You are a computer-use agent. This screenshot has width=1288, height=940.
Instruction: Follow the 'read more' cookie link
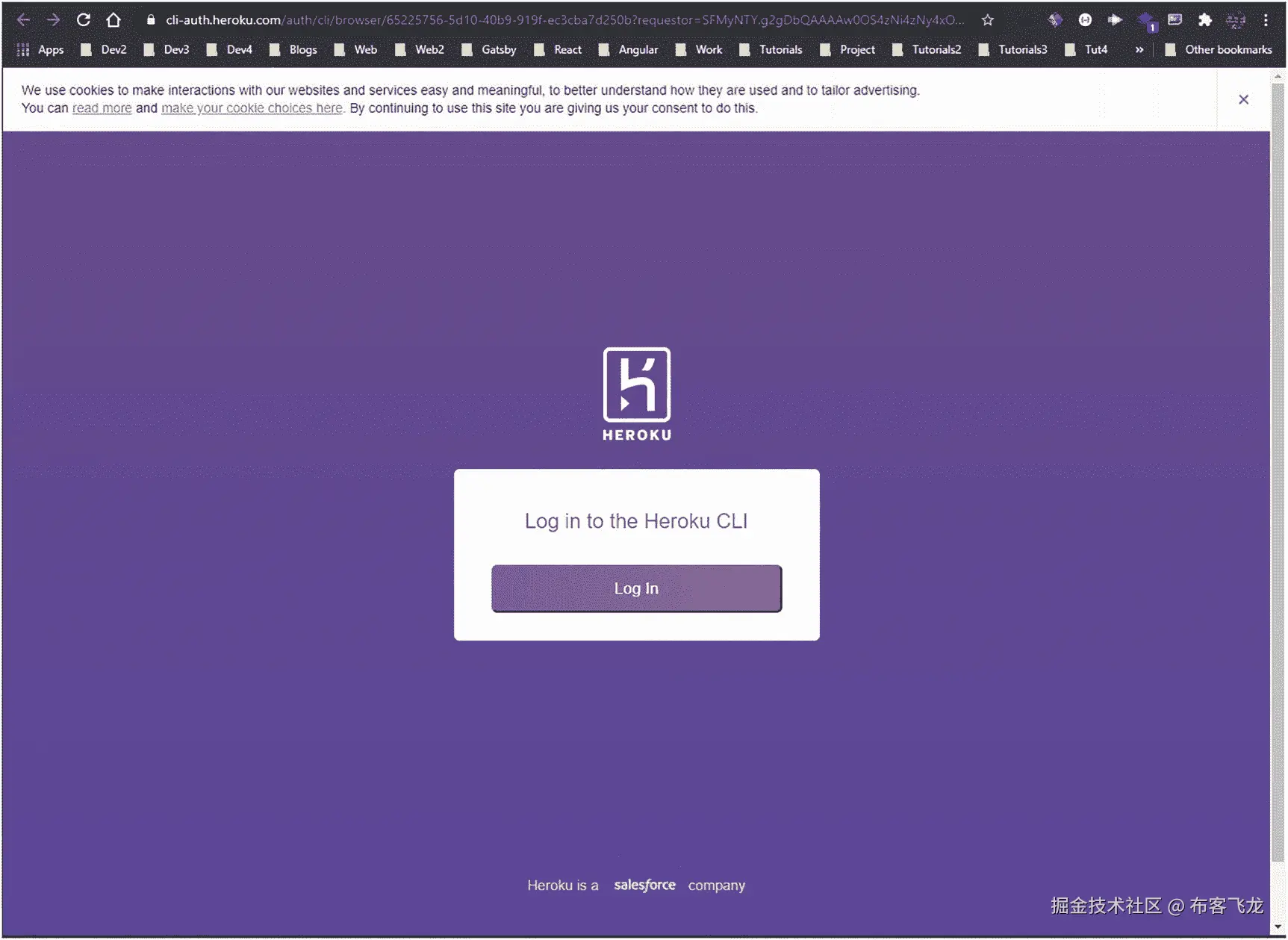[x=102, y=108]
